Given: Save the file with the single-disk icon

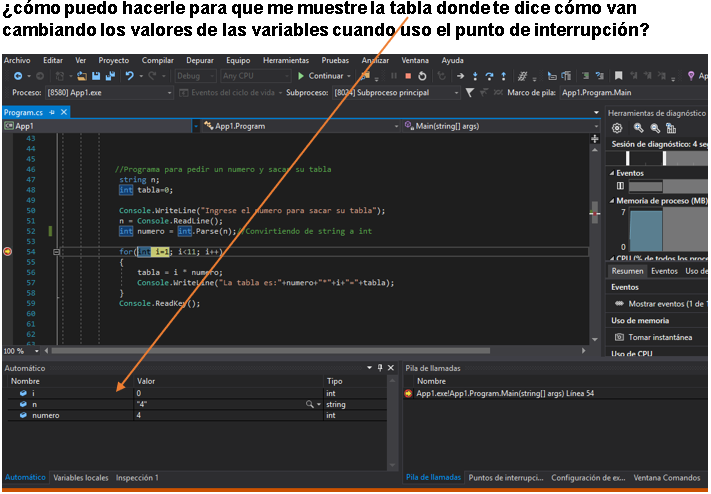Looking at the screenshot, I should point(96,76).
